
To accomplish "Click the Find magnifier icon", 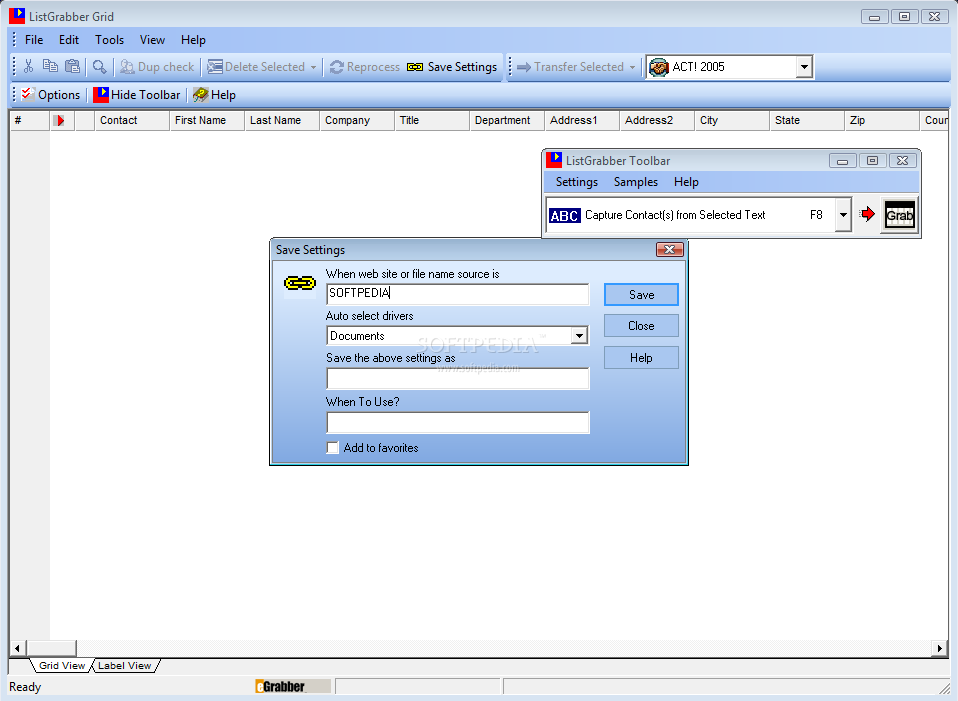I will click(99, 67).
